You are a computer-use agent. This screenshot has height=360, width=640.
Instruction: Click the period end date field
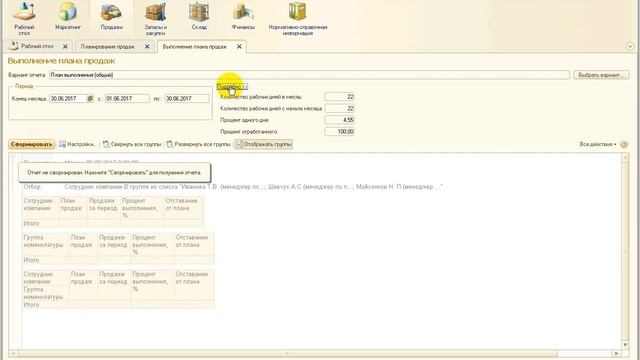[187, 98]
